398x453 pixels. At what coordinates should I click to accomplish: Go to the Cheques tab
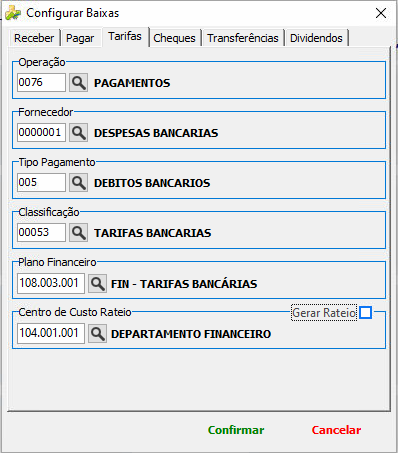(174, 38)
